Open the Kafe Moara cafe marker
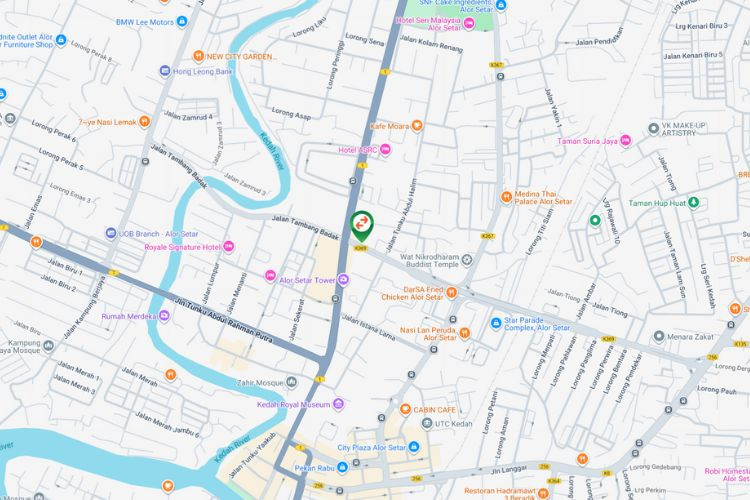Screen dimensions: 750x500 pyautogui.click(x=417, y=126)
